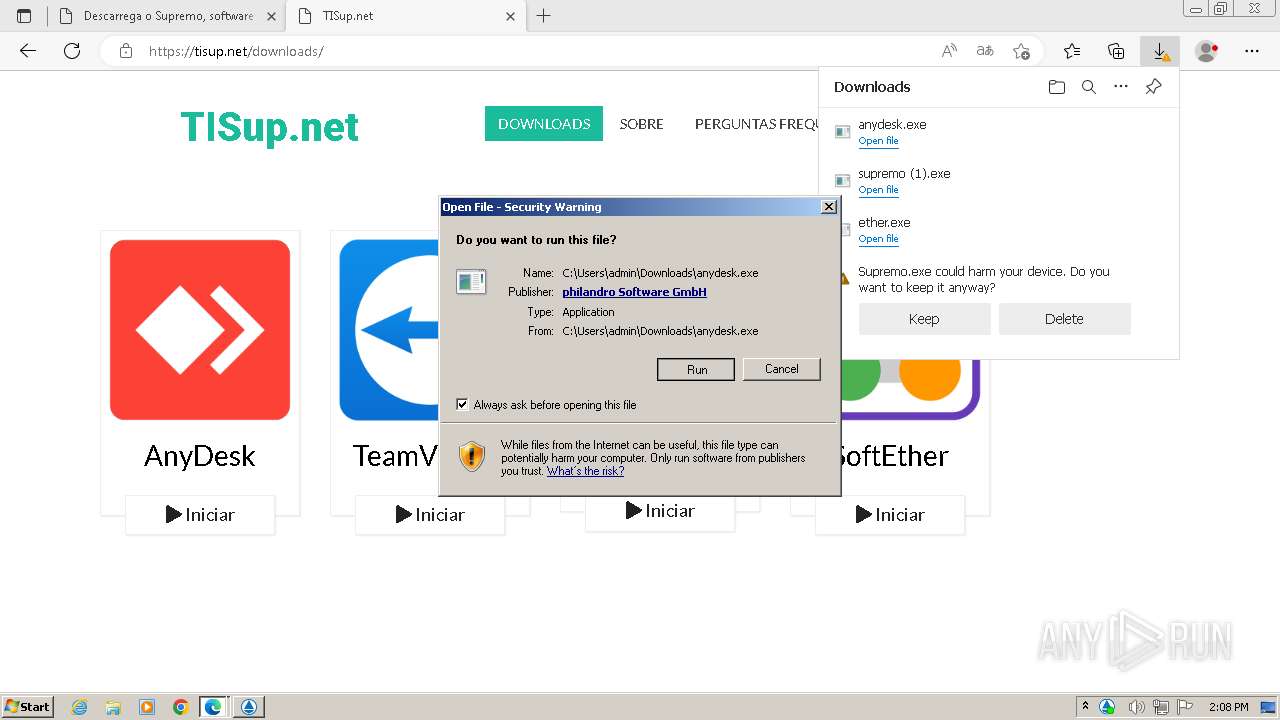Open the translate page icon
The width and height of the screenshot is (1280, 720).
pyautogui.click(x=985, y=51)
